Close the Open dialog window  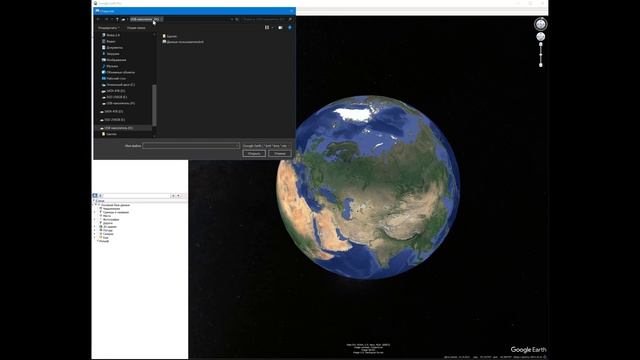(x=291, y=11)
